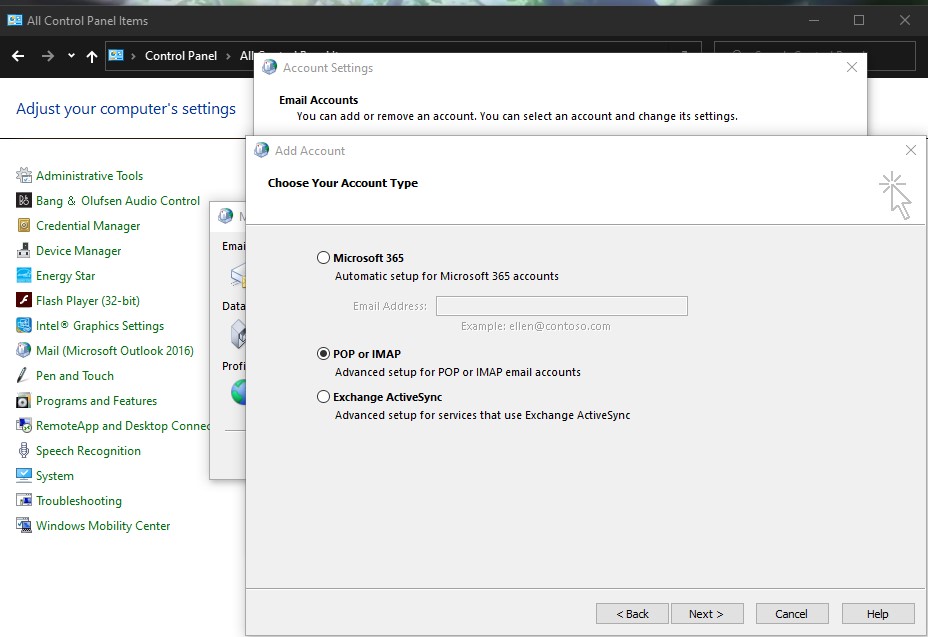Screen dimensions: 928x637
Task: Click the Troubleshooting icon
Action: 24,500
